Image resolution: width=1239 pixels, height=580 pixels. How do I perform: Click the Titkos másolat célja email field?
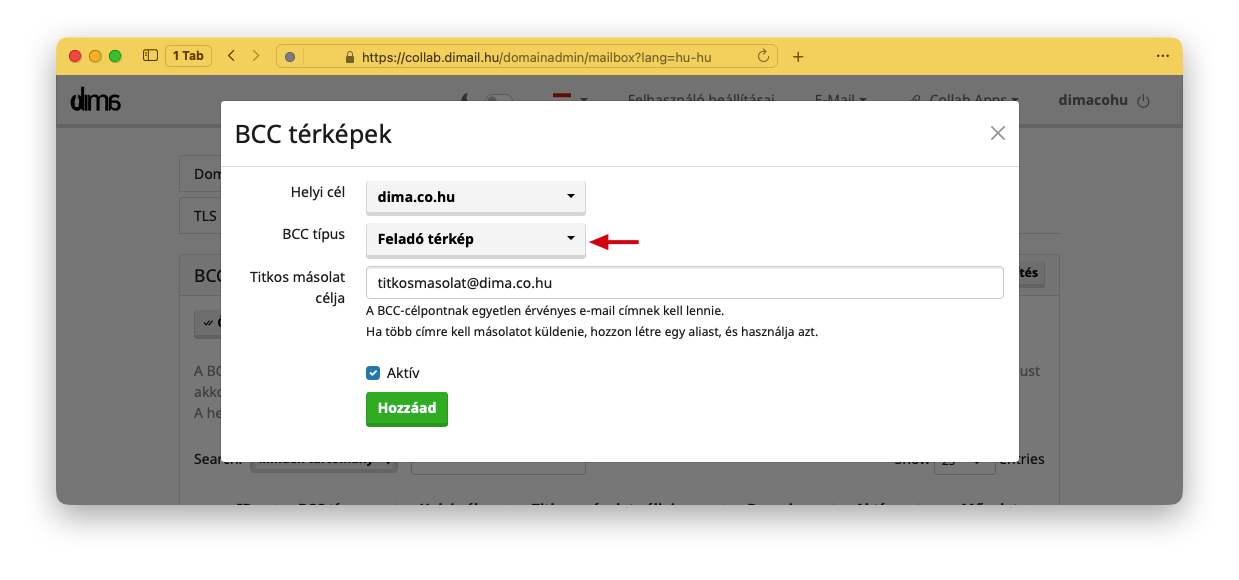(684, 283)
